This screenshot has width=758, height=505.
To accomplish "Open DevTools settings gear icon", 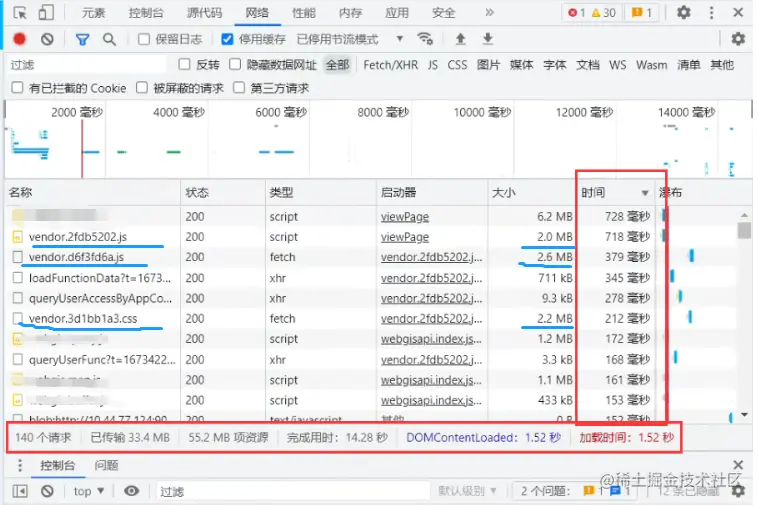I will [x=684, y=13].
